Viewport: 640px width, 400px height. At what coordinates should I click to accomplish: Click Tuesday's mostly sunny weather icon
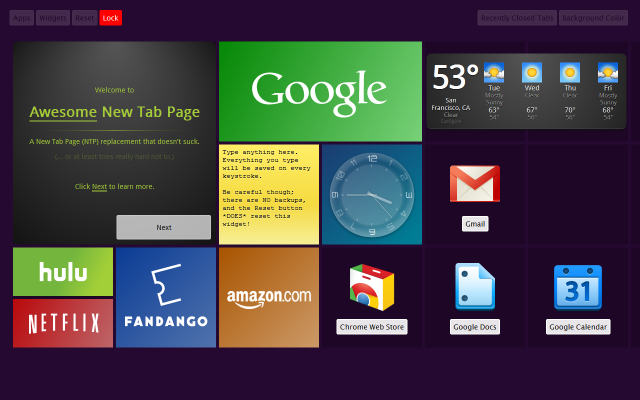[x=494, y=73]
